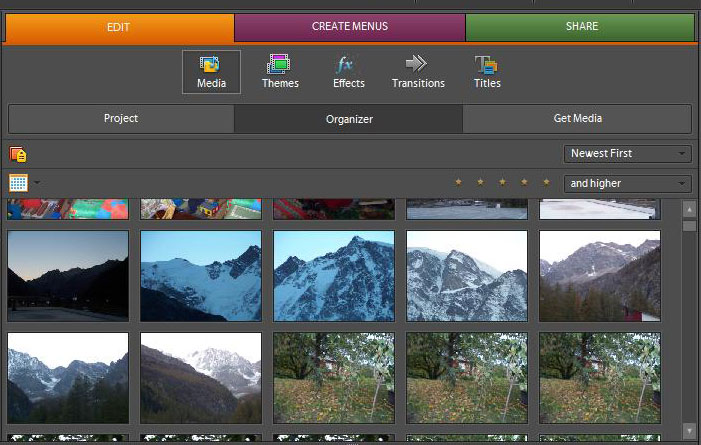Select the Project tab

[x=121, y=119]
